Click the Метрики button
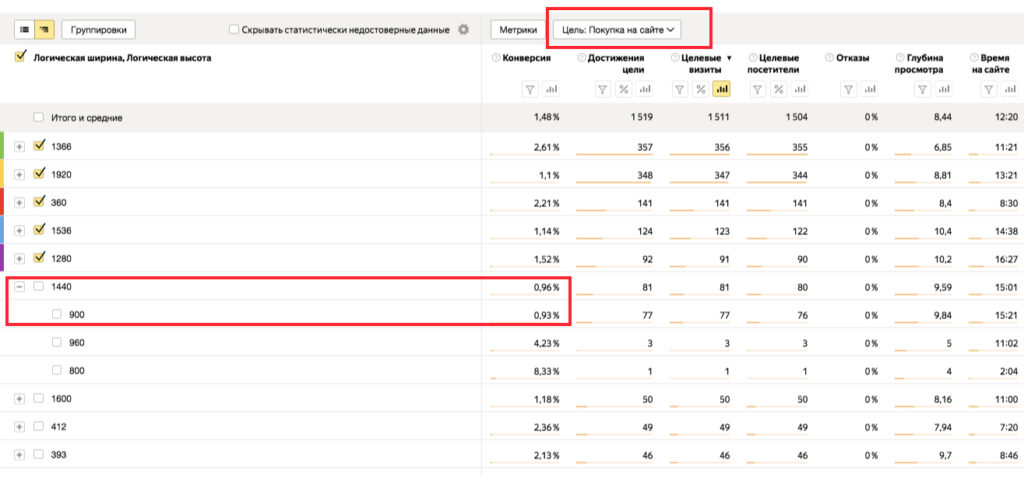The image size is (1024, 477). coord(517,30)
